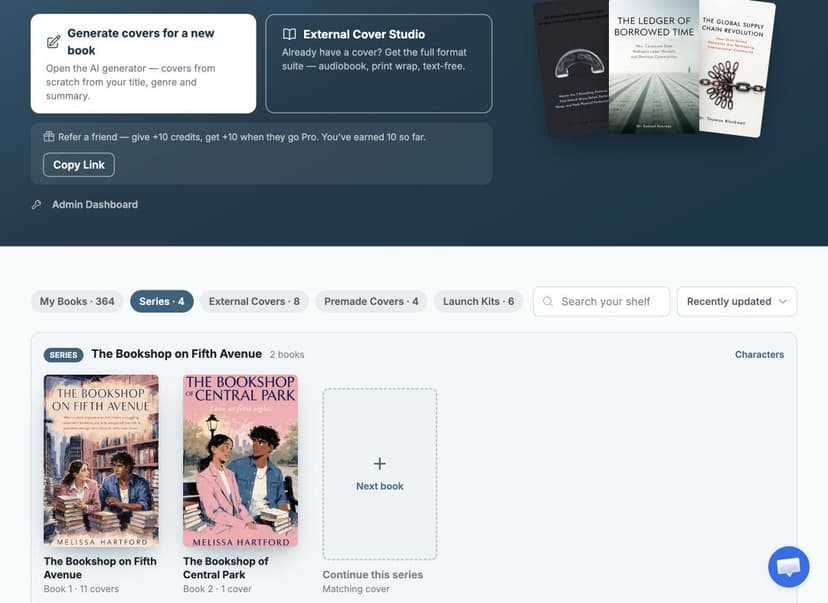Open the Recently updated sort dropdown
828x603 pixels.
pos(737,302)
